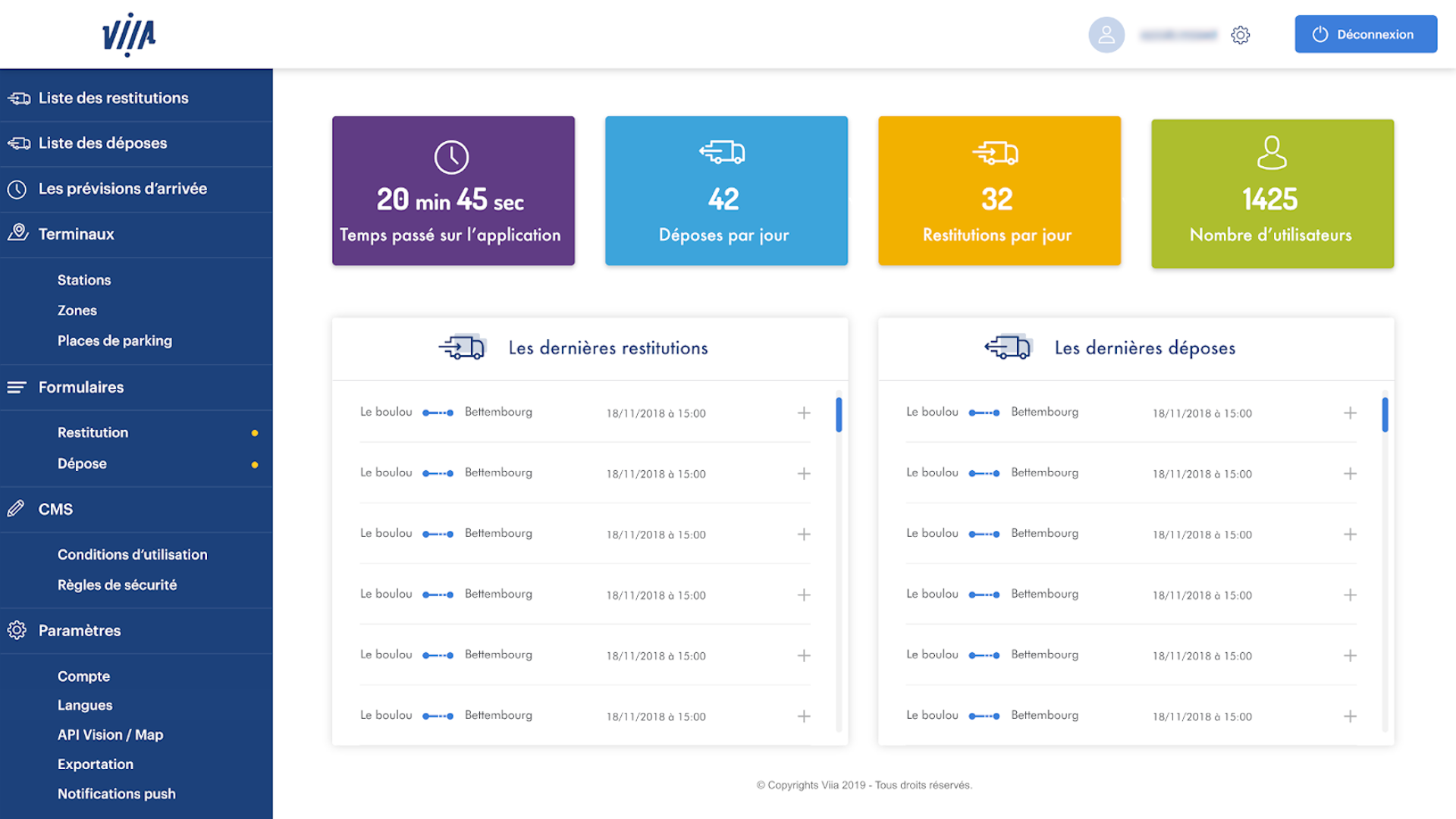
Task: Click the scrollbar in dernières déposes panel
Action: tap(1385, 415)
